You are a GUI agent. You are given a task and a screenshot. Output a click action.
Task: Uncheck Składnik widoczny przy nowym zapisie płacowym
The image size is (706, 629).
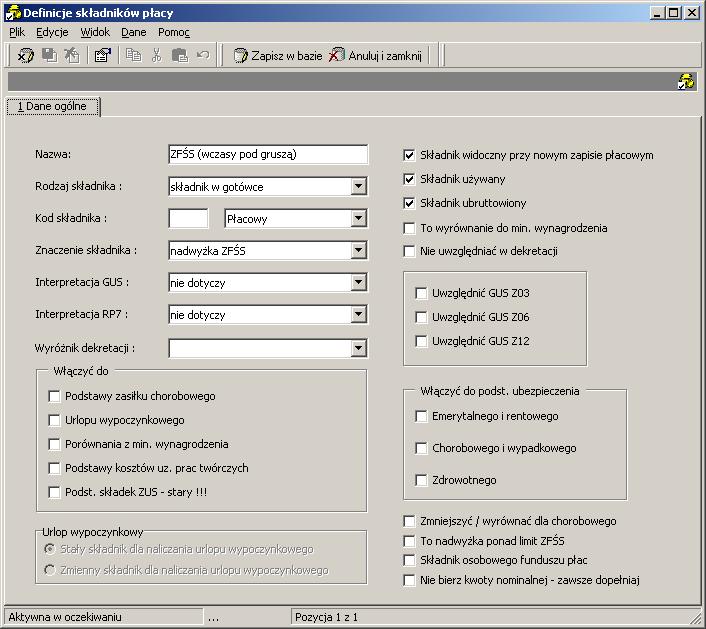pos(409,155)
